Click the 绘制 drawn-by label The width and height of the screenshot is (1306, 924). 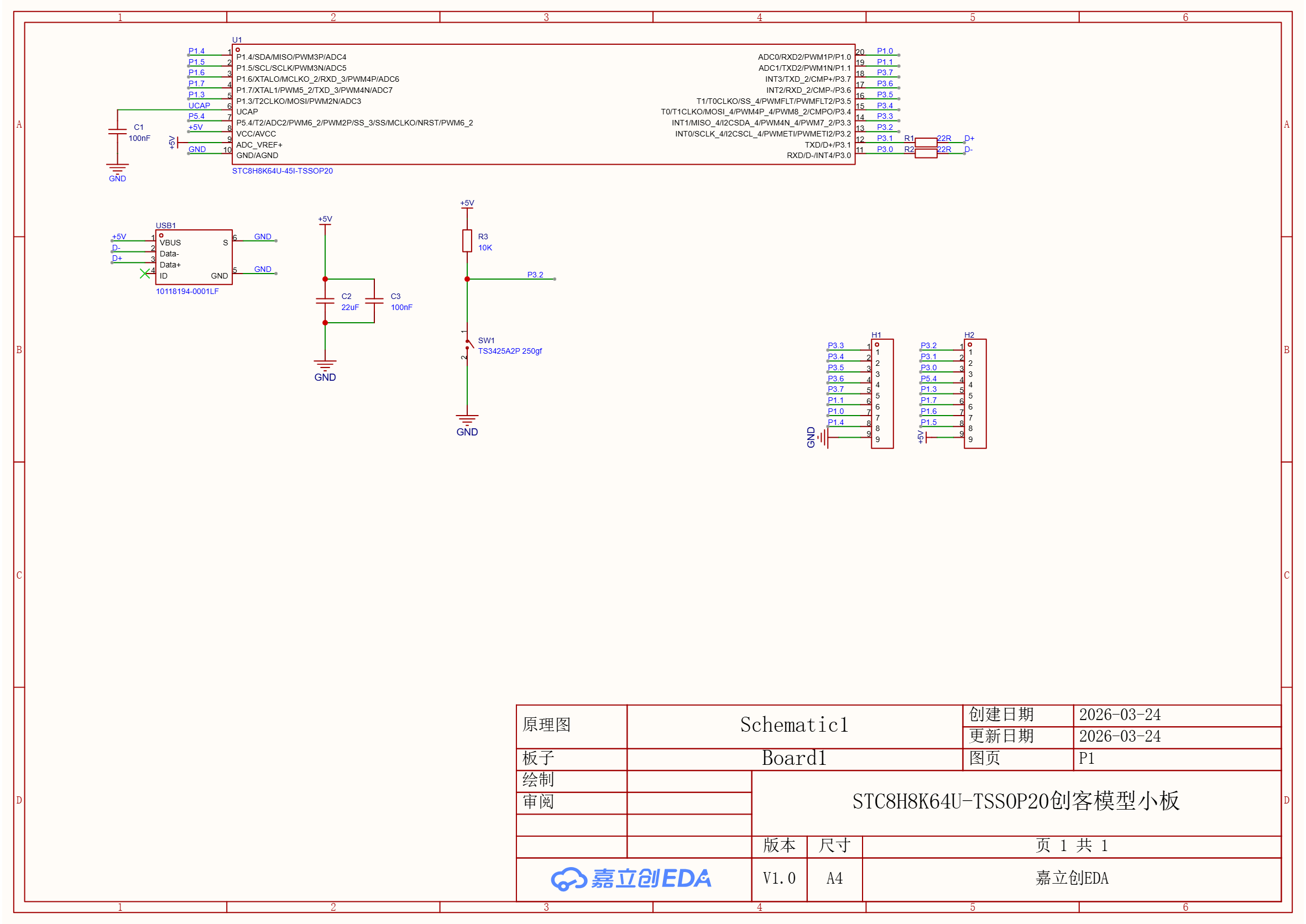pyautogui.click(x=537, y=780)
